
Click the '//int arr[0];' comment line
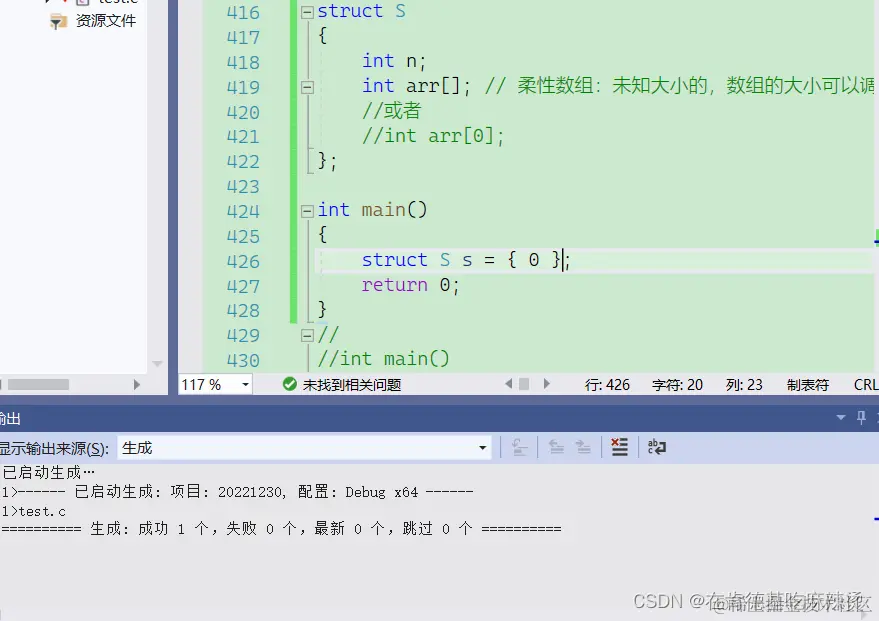click(432, 136)
